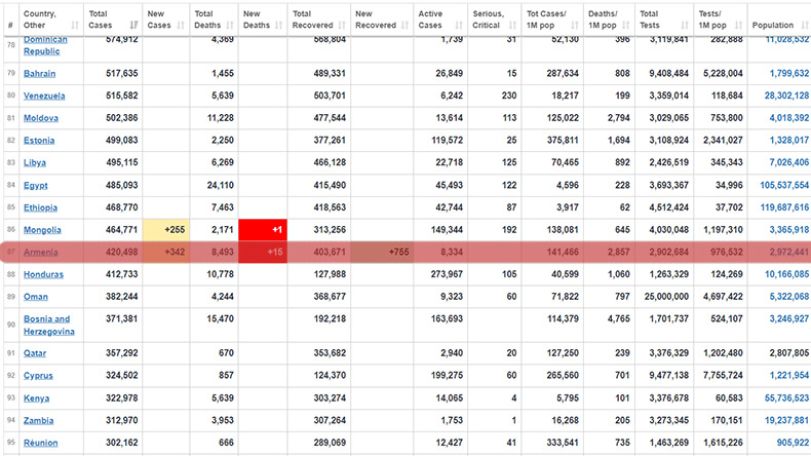Click the New Deaths column sort icon
The image size is (811, 456).
279,25
